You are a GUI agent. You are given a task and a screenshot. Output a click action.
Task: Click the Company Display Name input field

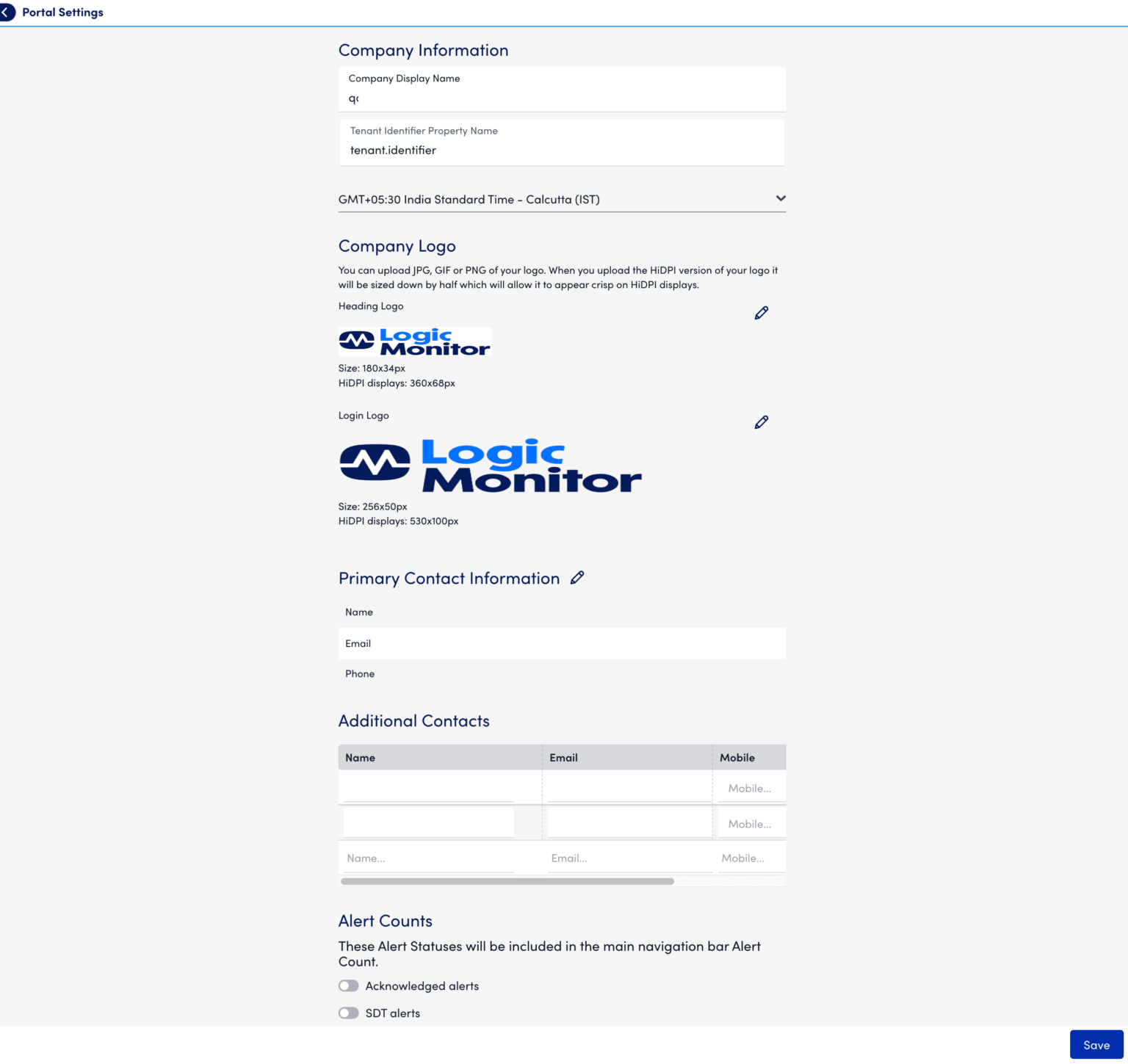click(562, 96)
